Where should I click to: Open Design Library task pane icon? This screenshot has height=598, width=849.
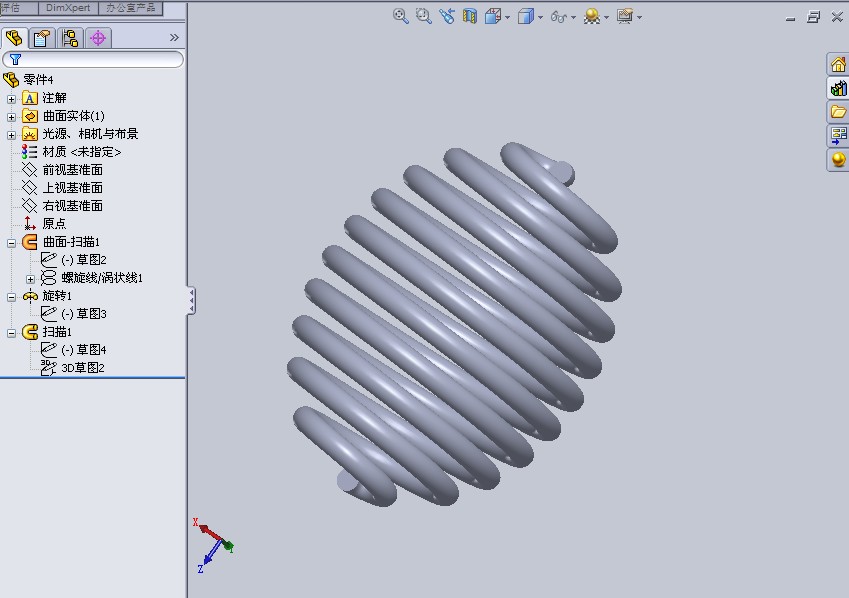838,88
